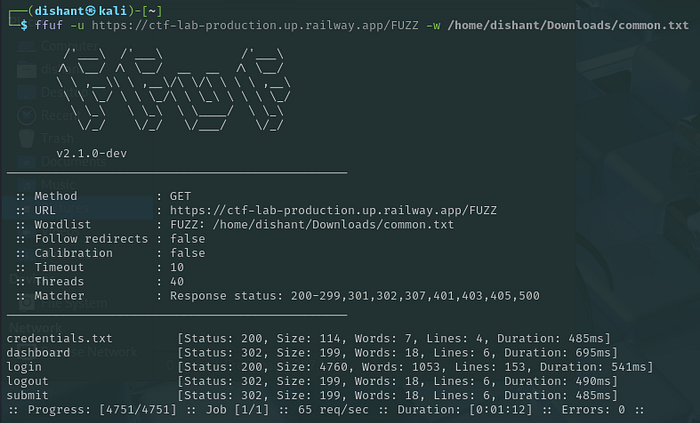This screenshot has width=700, height=423.
Task: Click the ffuf command word after the dollar prompt
Action: [49, 25]
